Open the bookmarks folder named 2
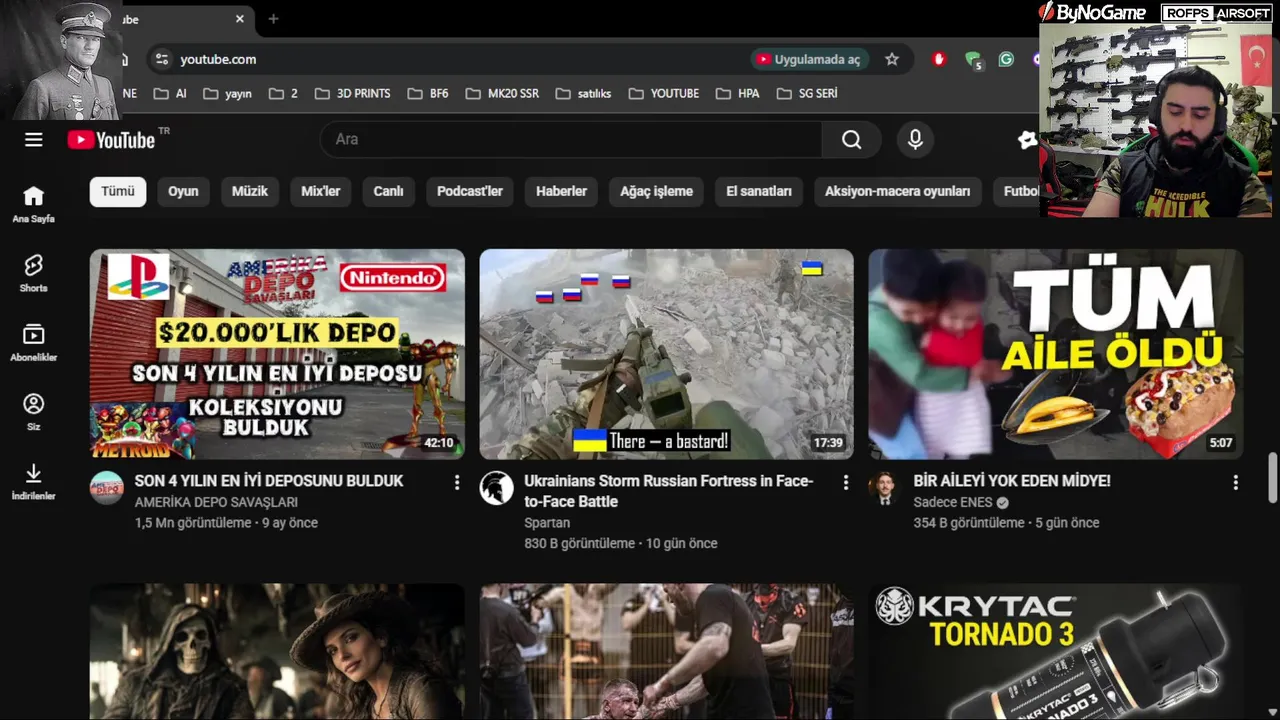This screenshot has height=720, width=1280. 283,93
